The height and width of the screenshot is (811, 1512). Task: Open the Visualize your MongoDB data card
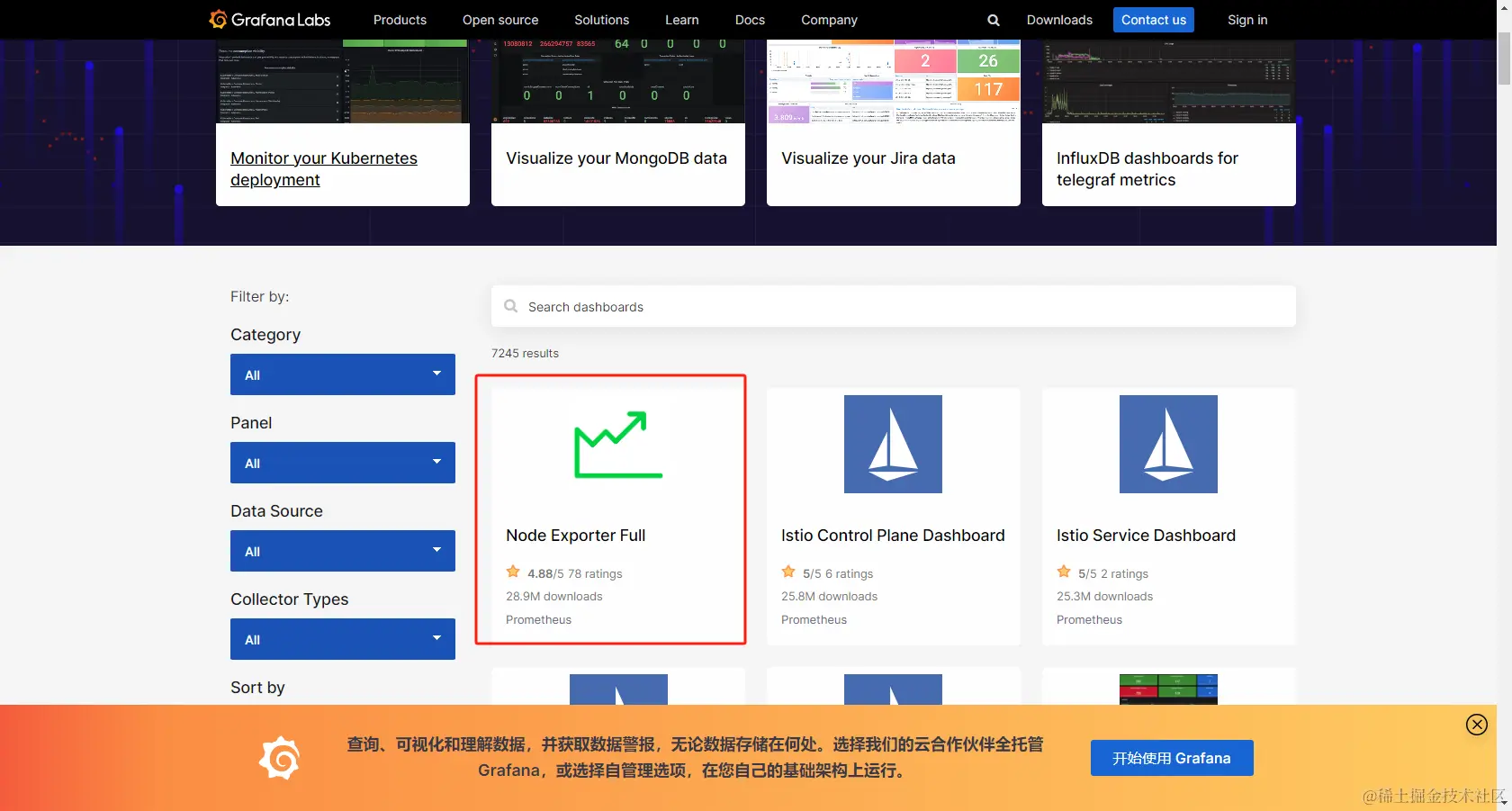click(616, 158)
